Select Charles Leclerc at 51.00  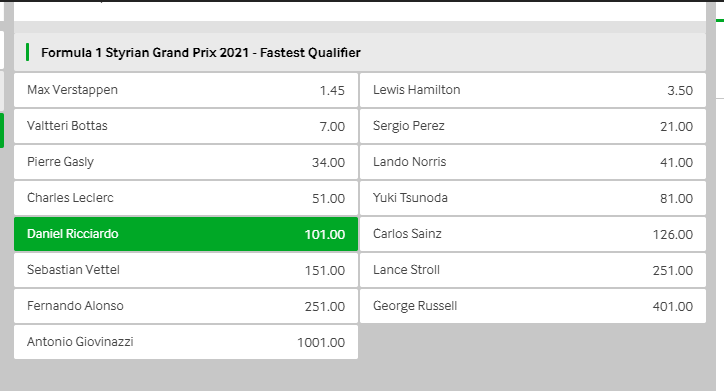(186, 198)
